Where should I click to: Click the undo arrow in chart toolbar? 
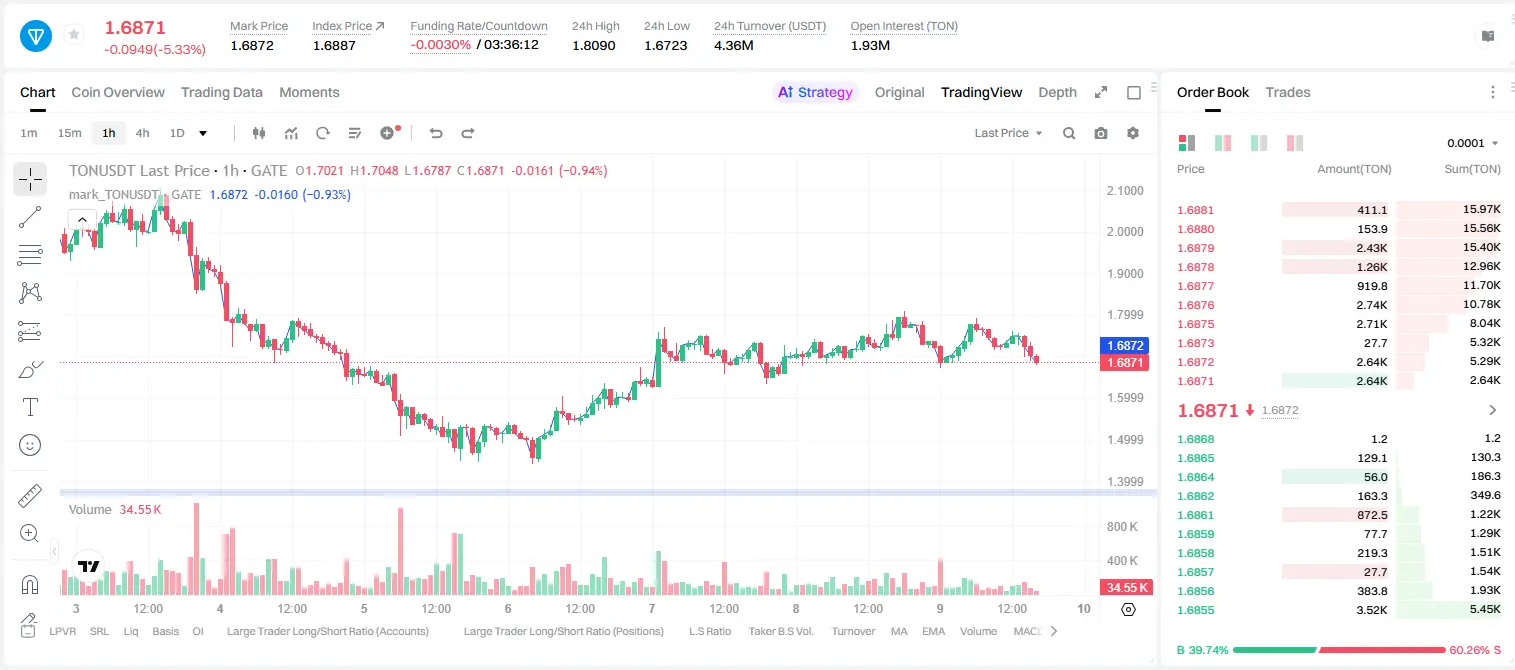click(x=436, y=133)
